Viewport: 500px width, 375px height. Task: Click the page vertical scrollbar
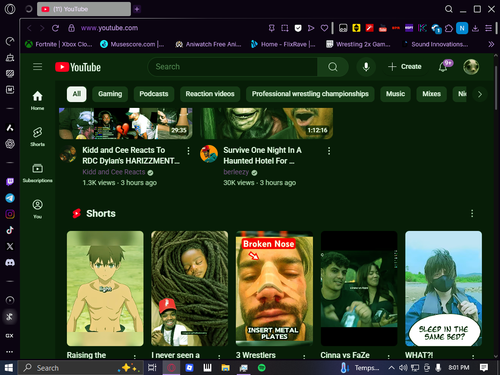click(496, 88)
